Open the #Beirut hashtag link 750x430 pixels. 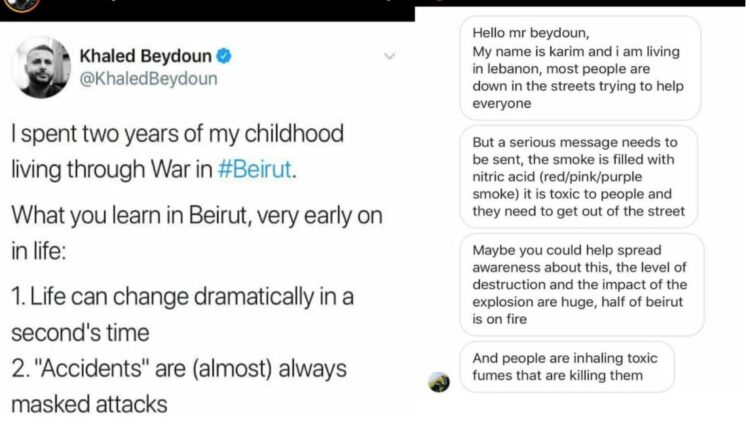tap(254, 169)
